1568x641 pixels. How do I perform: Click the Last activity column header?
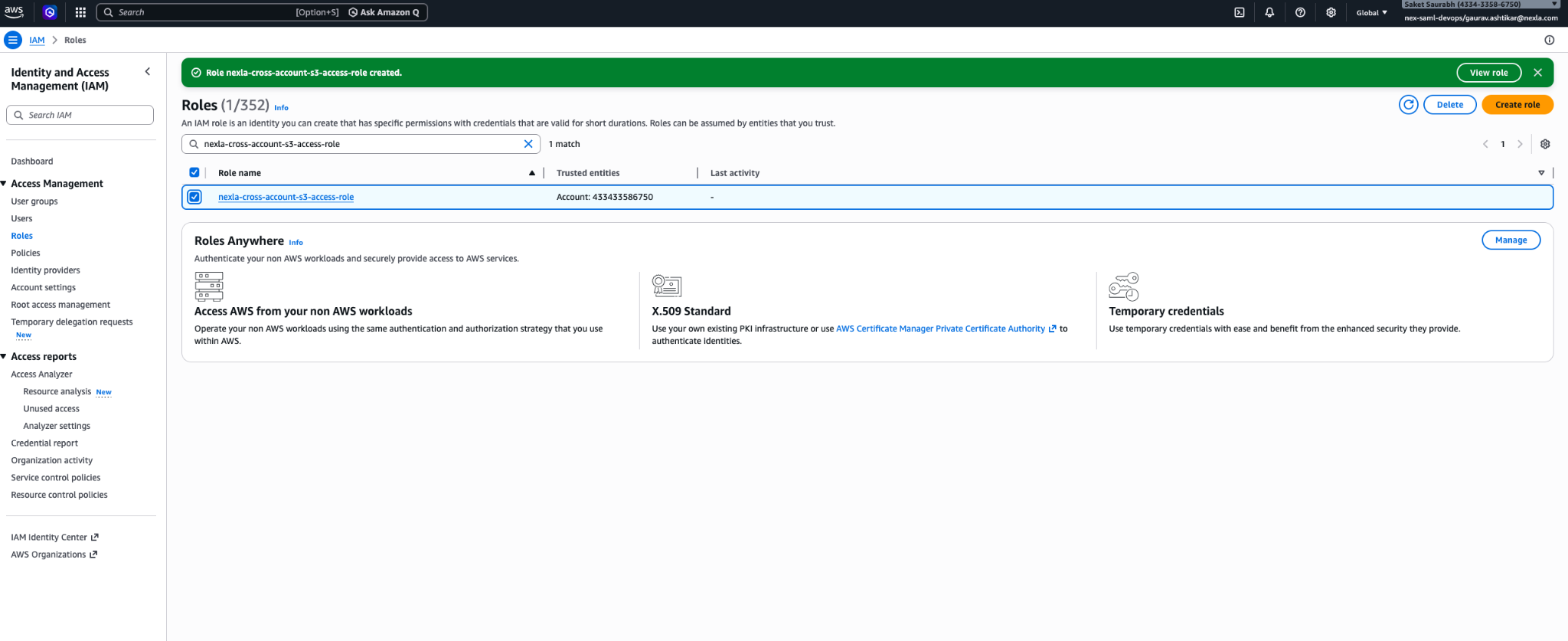click(x=735, y=173)
